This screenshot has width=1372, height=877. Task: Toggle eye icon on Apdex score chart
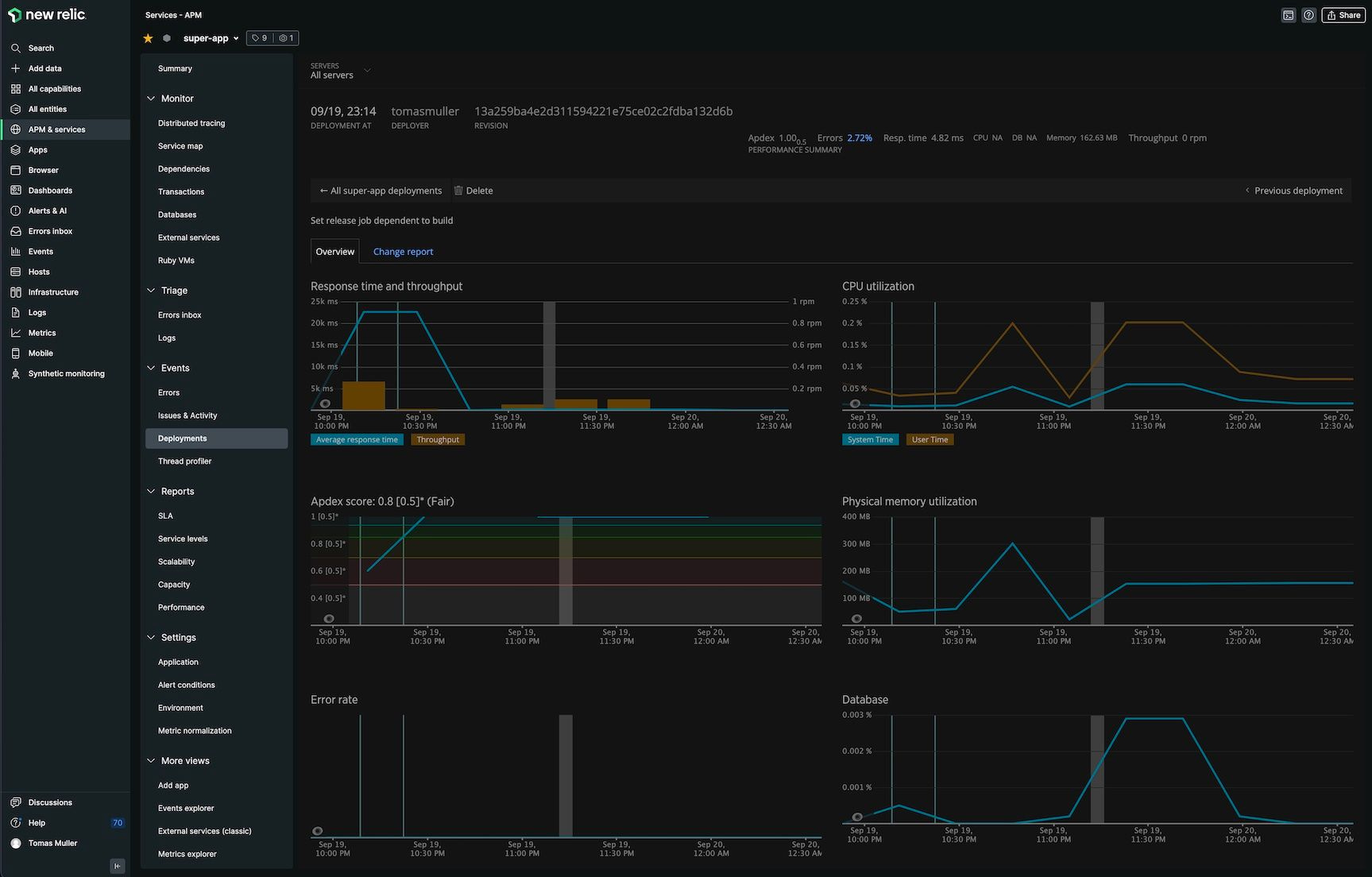point(329,618)
